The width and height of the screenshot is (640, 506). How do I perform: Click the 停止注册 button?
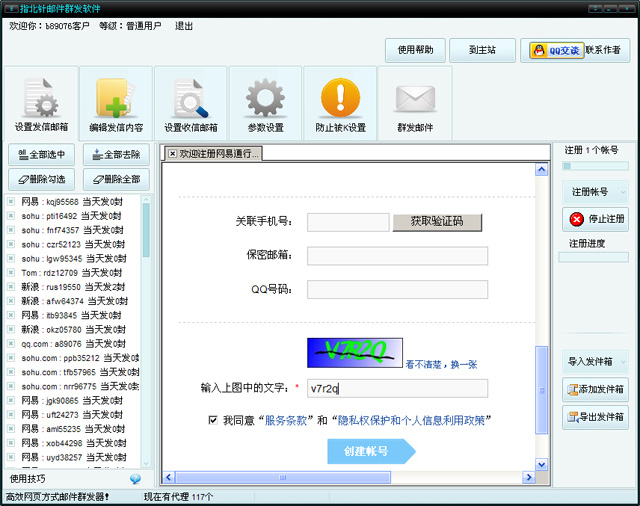pos(595,220)
